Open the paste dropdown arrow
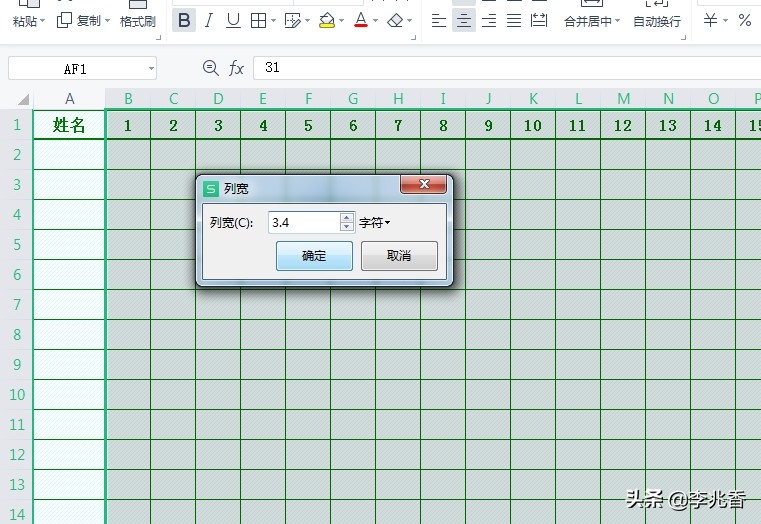Screen dimensions: 761x524 42,21
